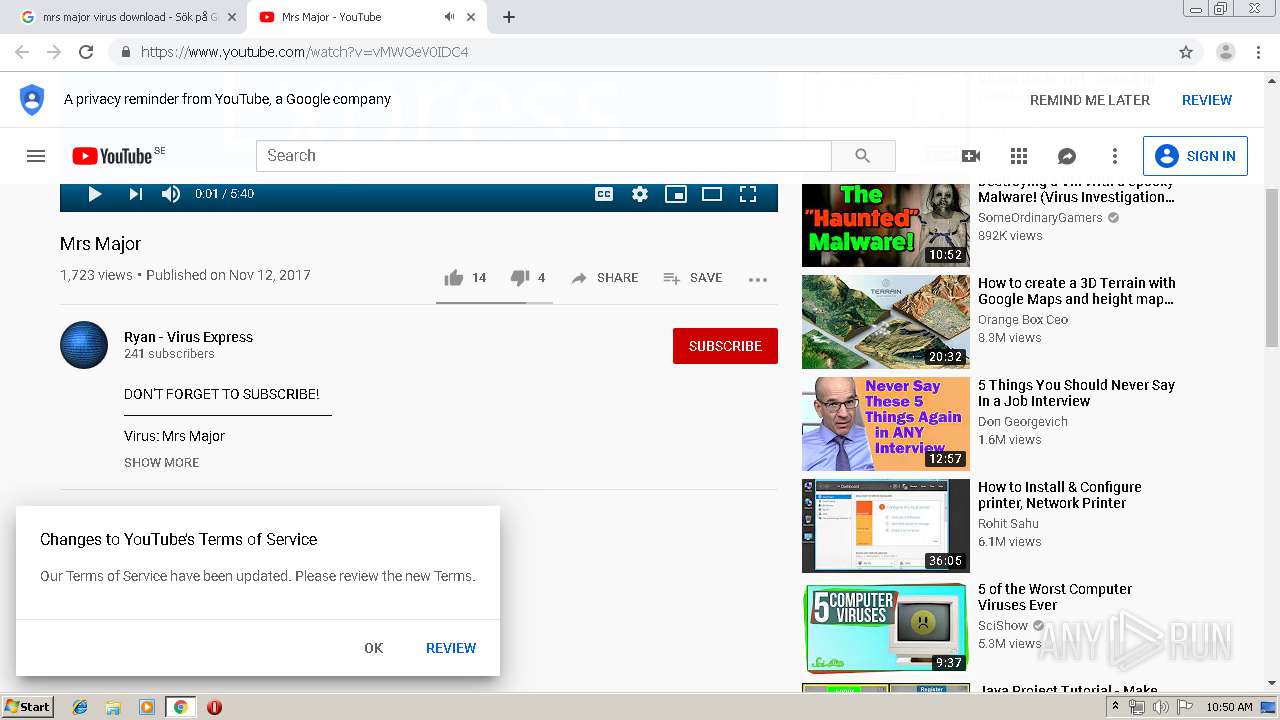Open the messages share icon
The width and height of the screenshot is (1280, 720).
coord(1067,156)
